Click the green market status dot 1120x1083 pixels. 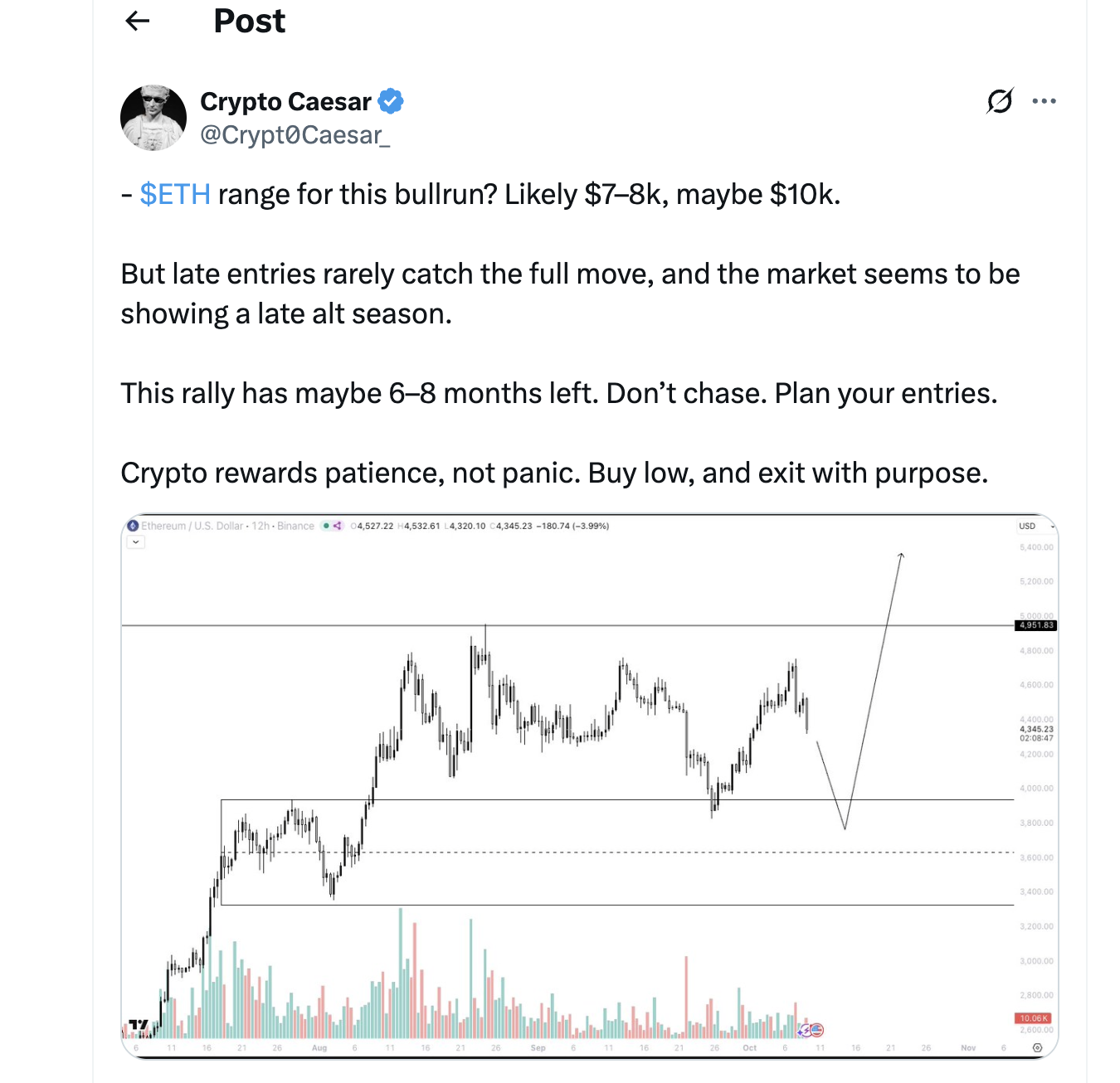[326, 526]
